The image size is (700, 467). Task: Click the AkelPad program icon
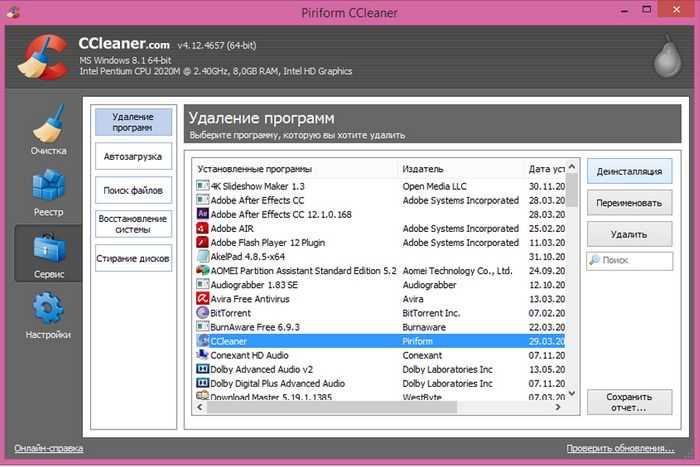pyautogui.click(x=203, y=256)
